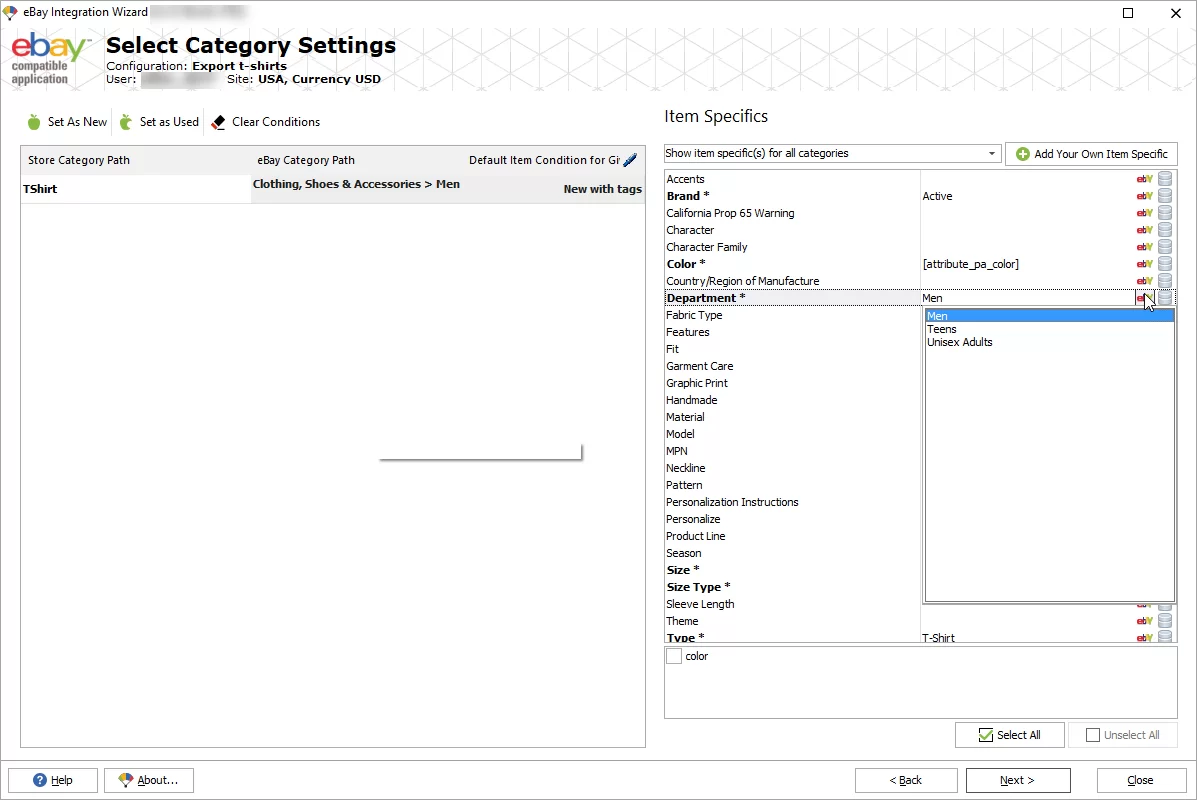Enable the color checkbox in the bottom panel
Image resolution: width=1197 pixels, height=800 pixels.
674,656
